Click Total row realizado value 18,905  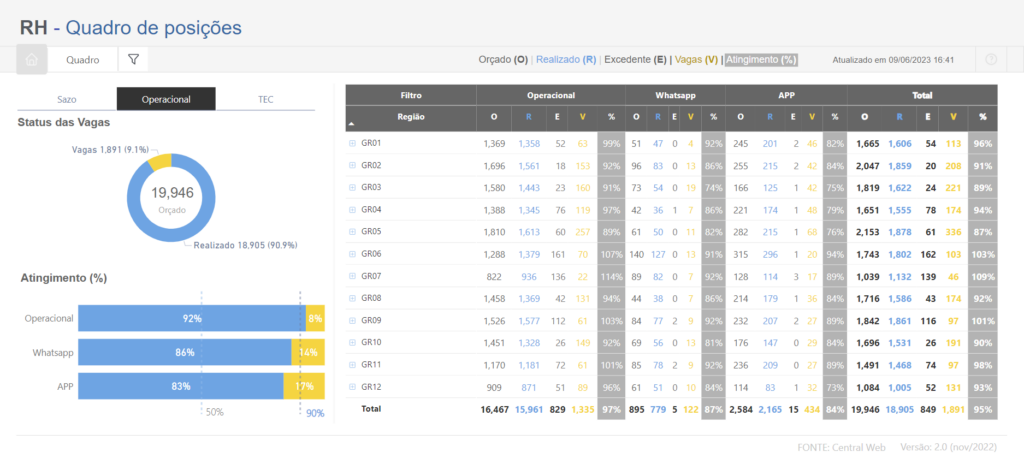pos(899,410)
